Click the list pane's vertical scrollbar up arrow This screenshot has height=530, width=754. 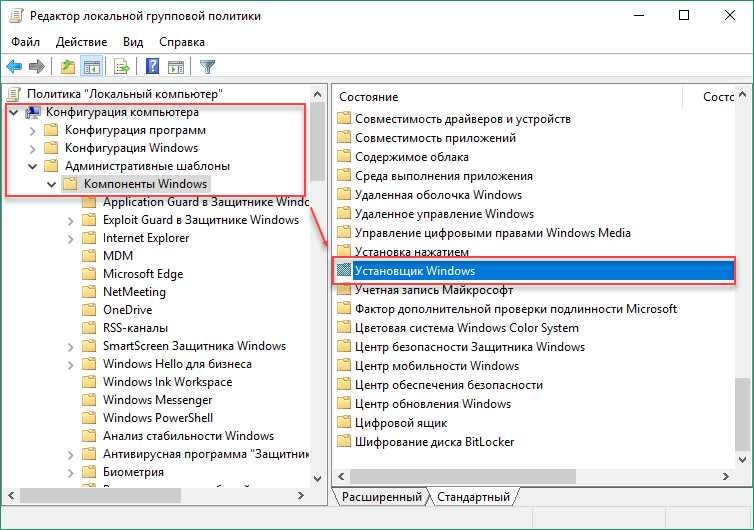742,95
